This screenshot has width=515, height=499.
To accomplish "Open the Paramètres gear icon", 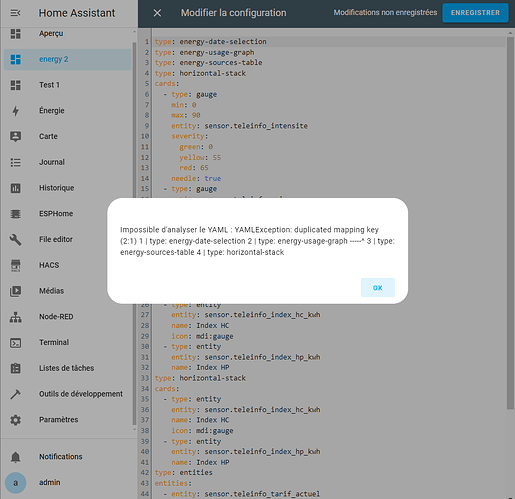I will click(x=15, y=420).
